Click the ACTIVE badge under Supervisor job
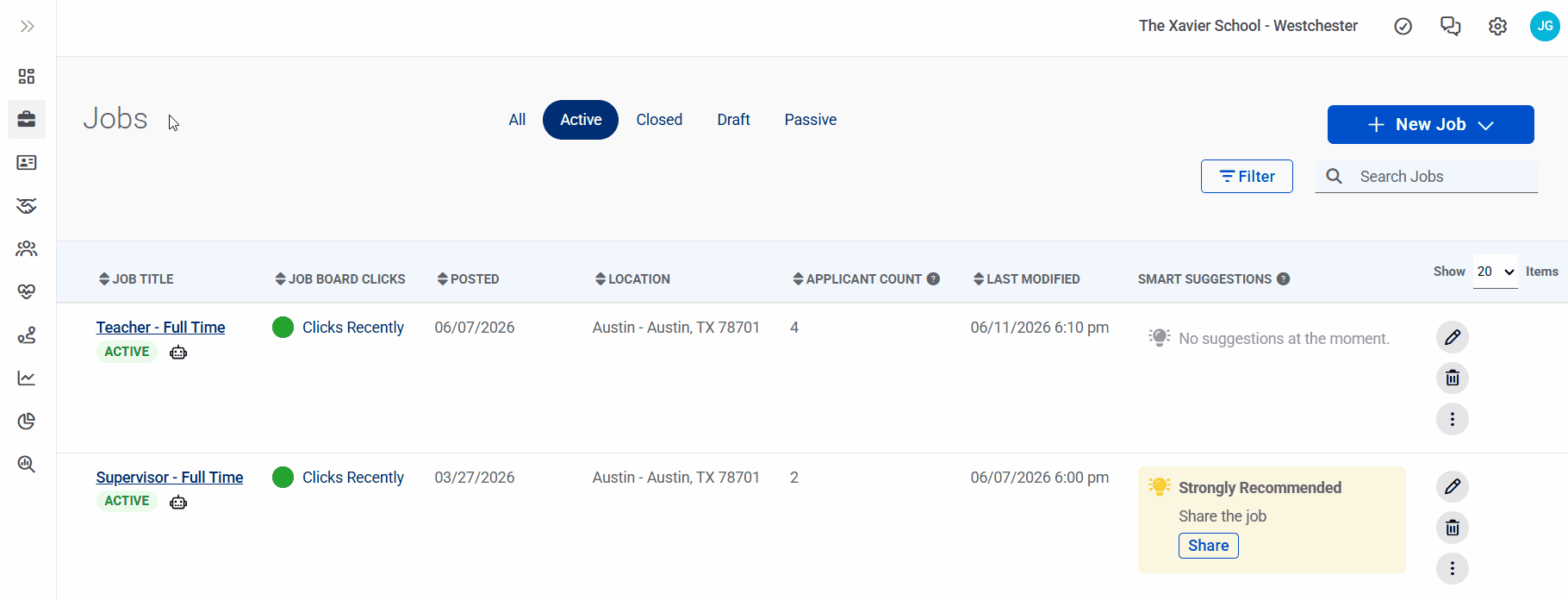The width and height of the screenshot is (1568, 600). coord(127,501)
